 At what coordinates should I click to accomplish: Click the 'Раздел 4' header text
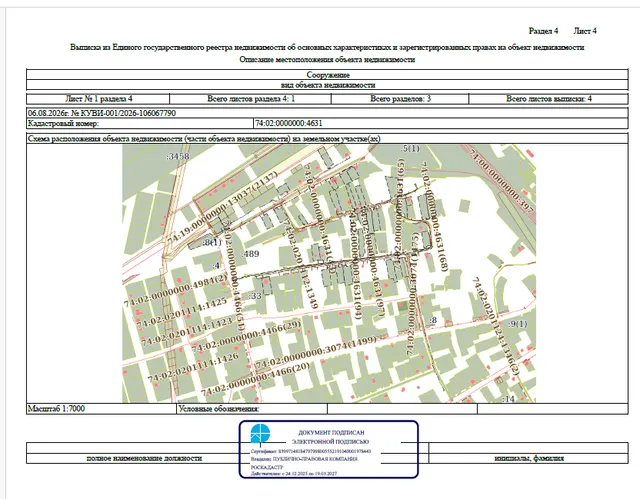pyautogui.click(x=543, y=31)
